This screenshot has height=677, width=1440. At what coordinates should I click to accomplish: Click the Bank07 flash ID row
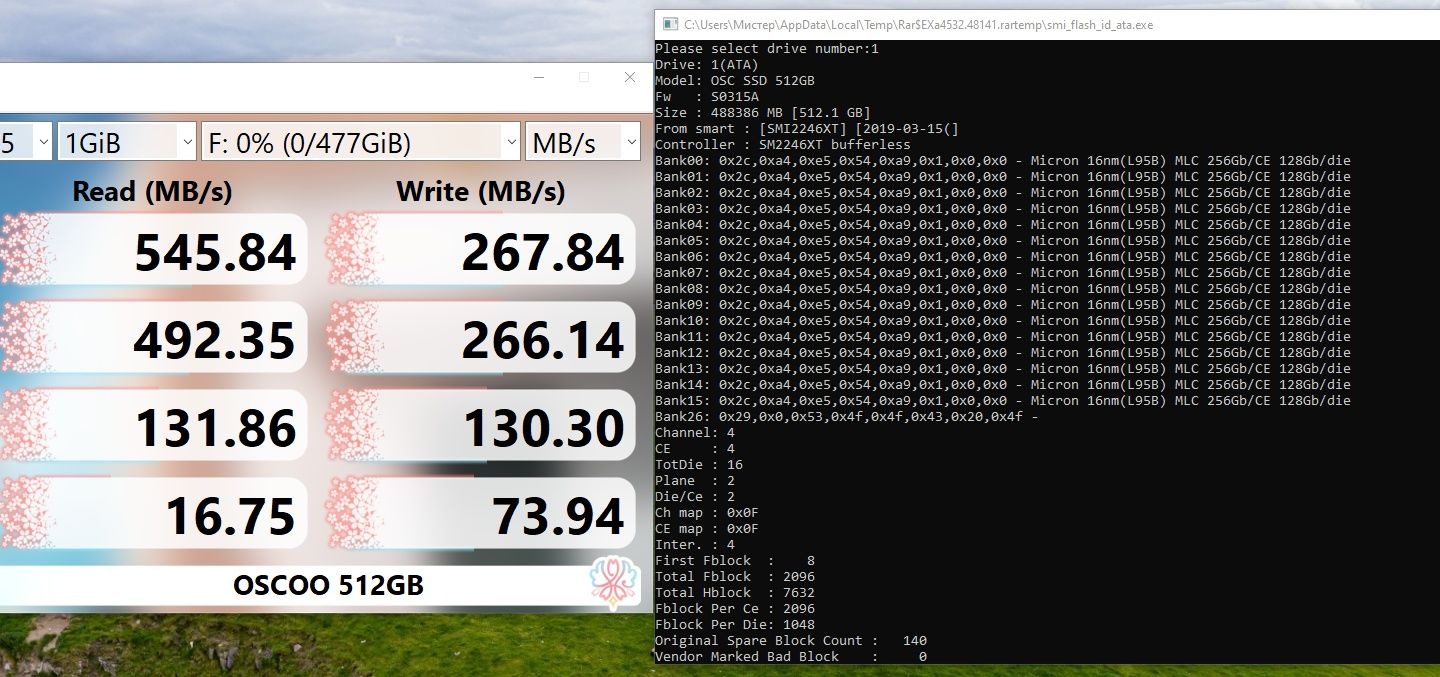(1003, 272)
